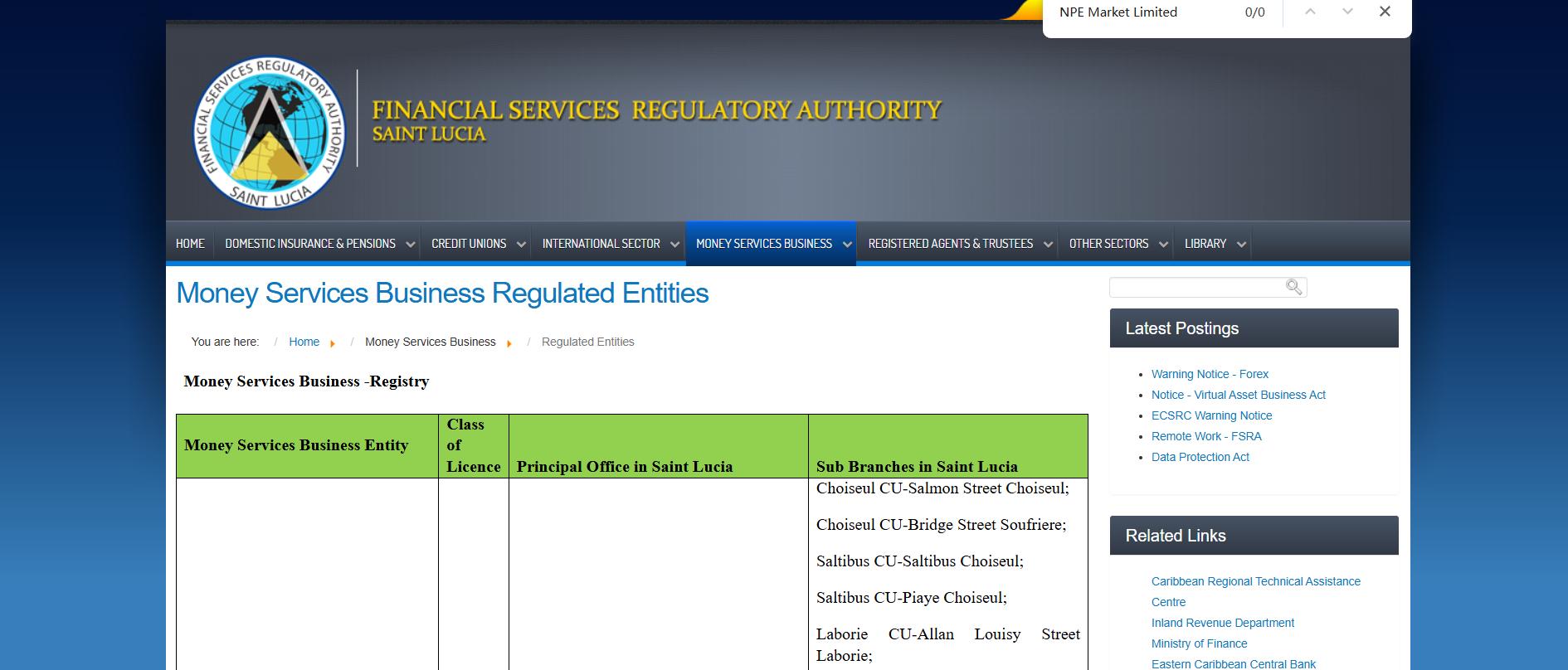Go to next find result arrow
1568x670 pixels.
coord(1347,12)
